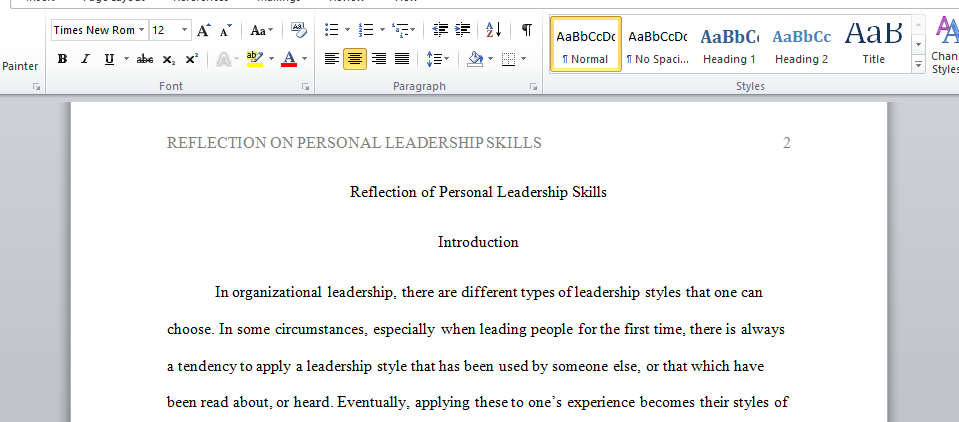The width and height of the screenshot is (959, 422).
Task: Clear formatting with the eraser icon
Action: [298, 29]
